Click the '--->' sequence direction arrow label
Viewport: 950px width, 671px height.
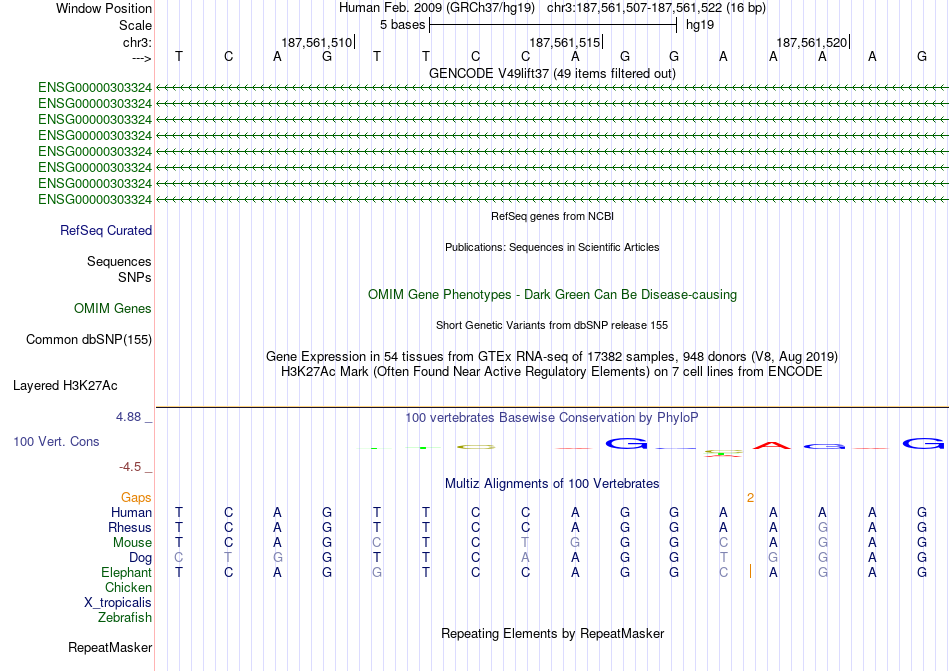tap(141, 58)
